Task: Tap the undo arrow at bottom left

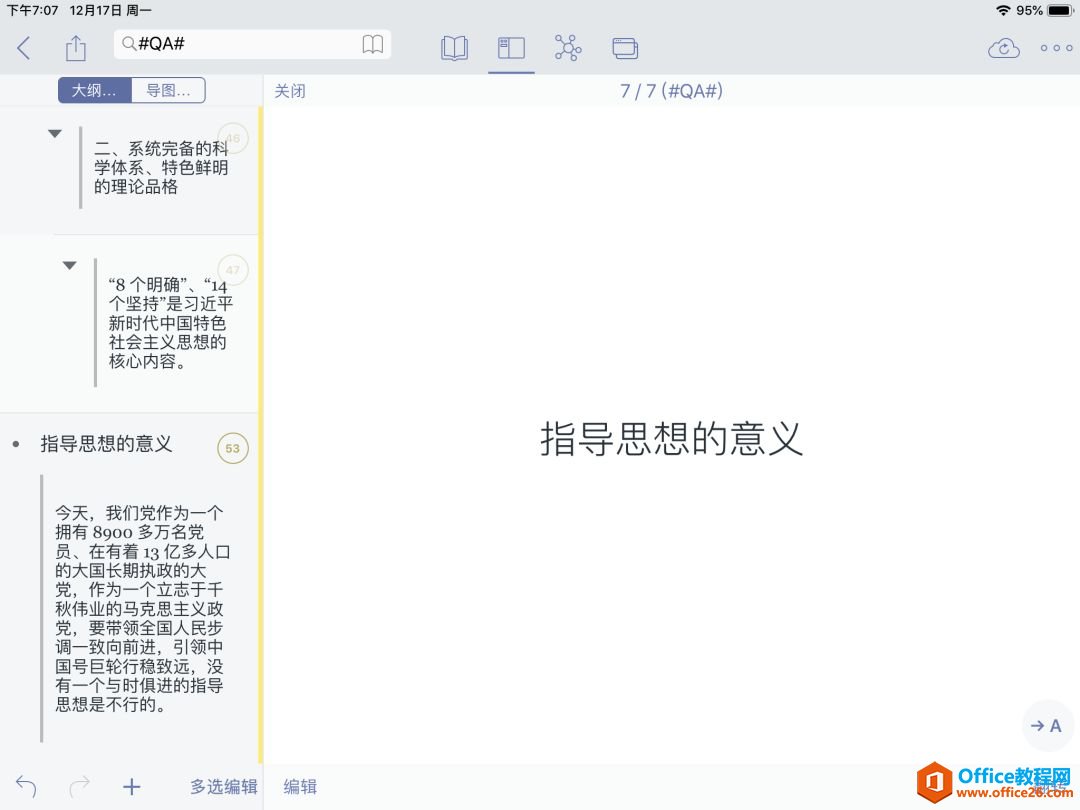Action: coord(26,787)
